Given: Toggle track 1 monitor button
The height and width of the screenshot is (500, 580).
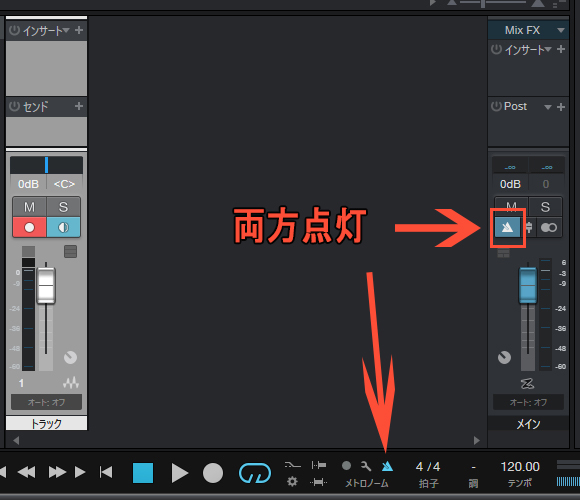Looking at the screenshot, I should point(63,227).
